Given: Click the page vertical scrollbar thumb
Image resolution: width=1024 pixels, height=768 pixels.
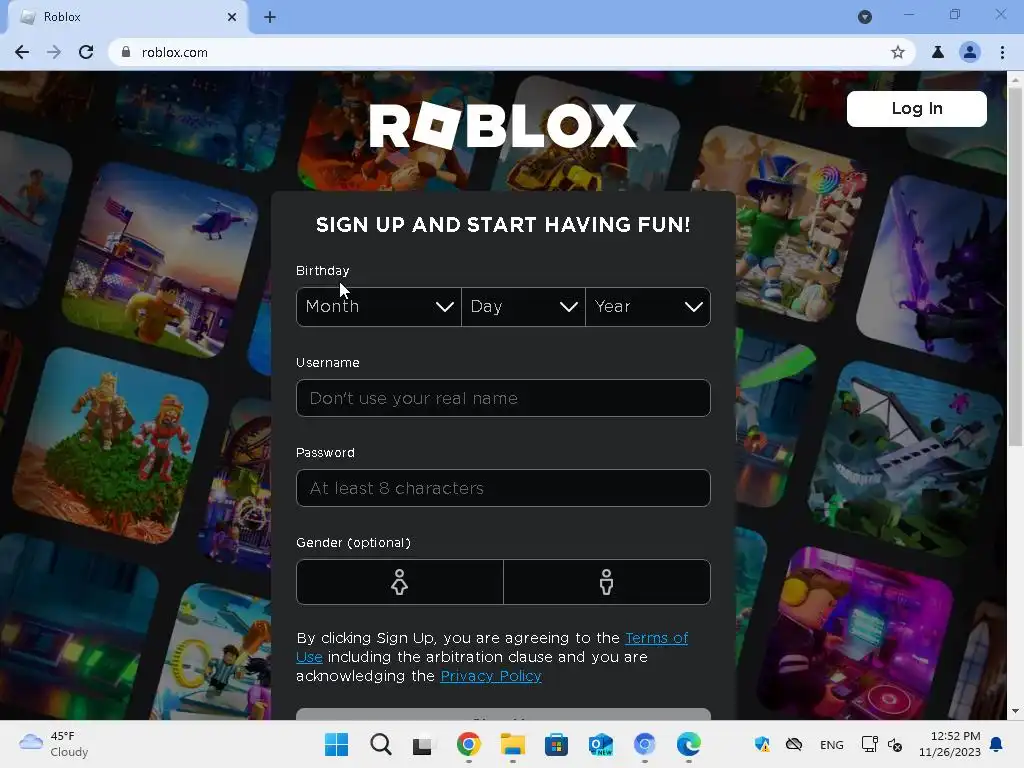Looking at the screenshot, I should [1015, 266].
